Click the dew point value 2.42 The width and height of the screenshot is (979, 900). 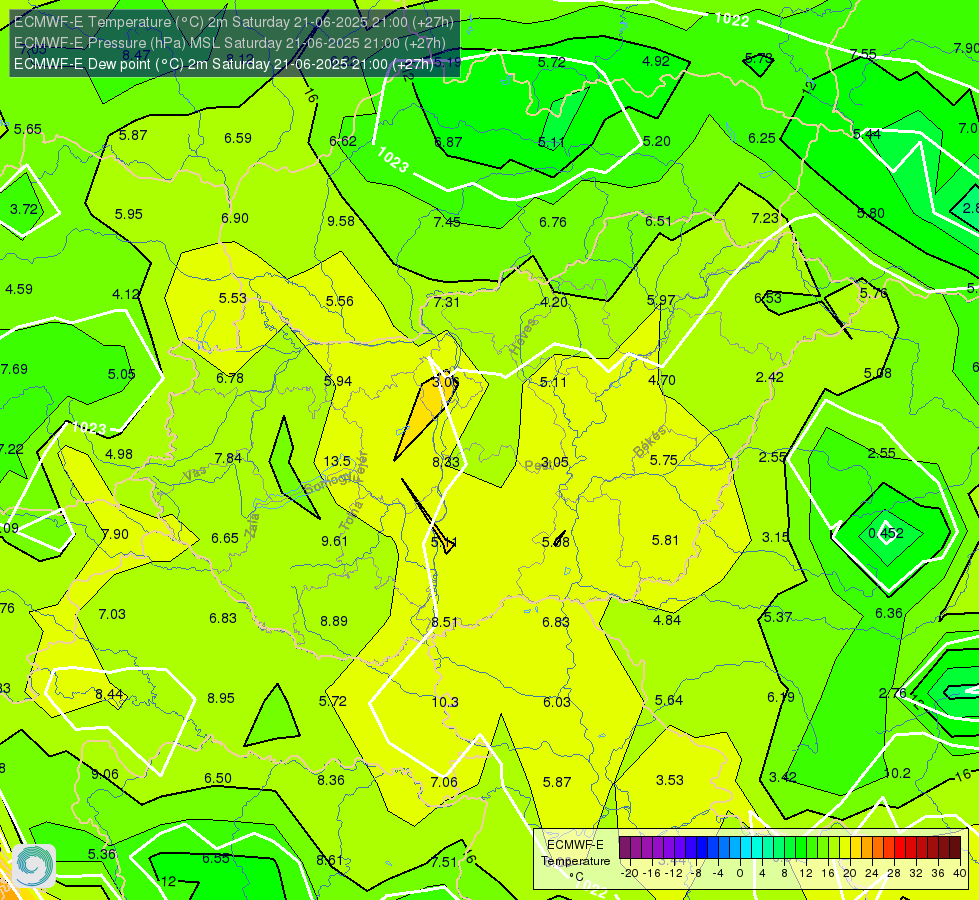click(x=769, y=377)
